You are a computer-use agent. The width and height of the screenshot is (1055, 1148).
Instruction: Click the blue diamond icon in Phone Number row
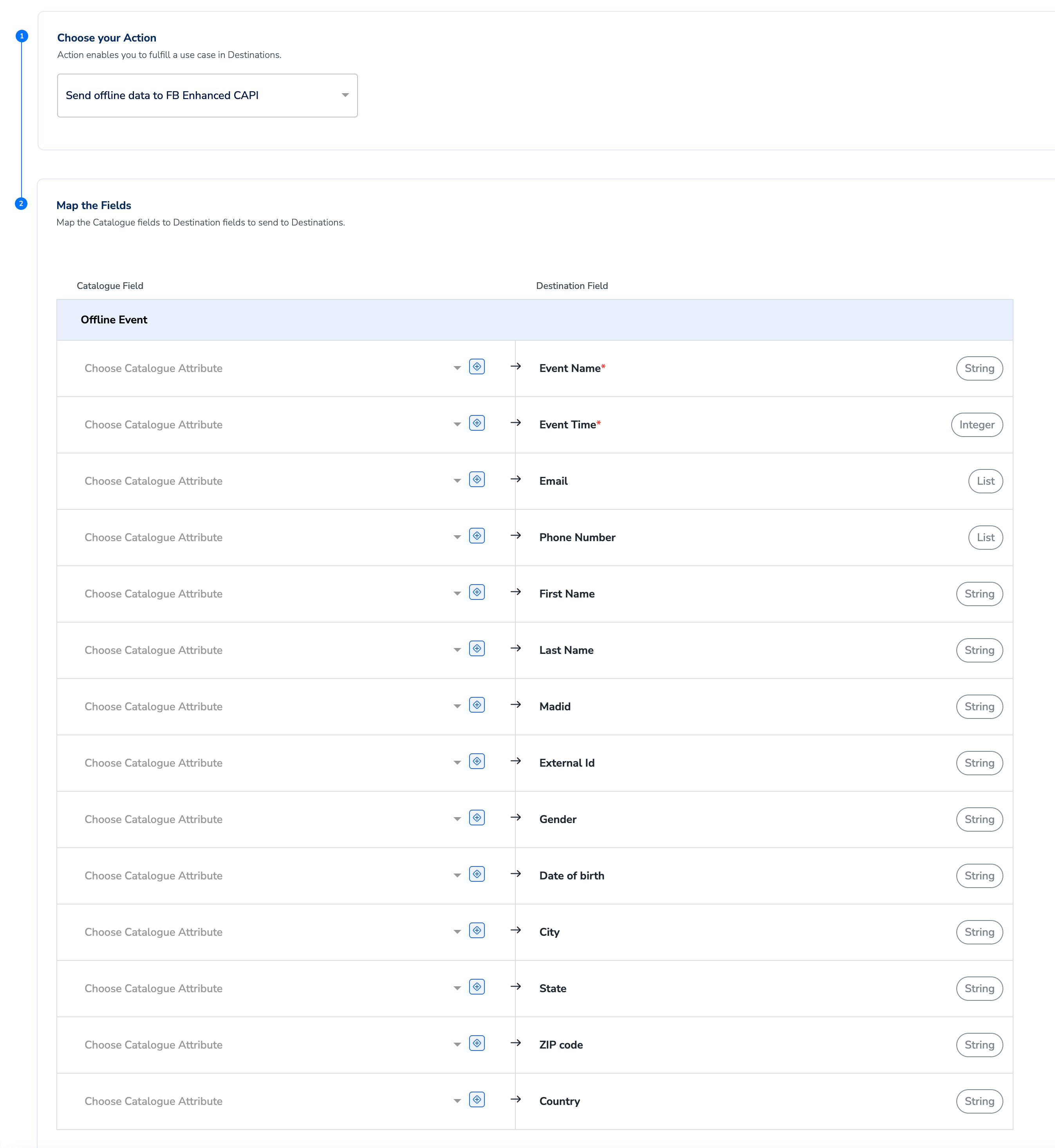click(477, 536)
